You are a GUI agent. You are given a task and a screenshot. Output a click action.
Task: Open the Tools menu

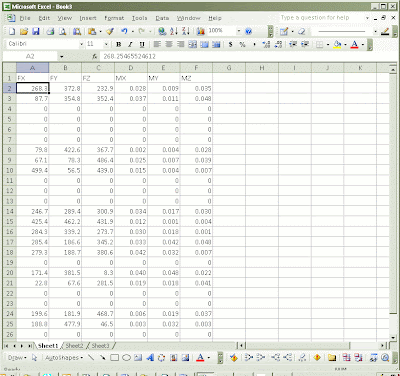pyautogui.click(x=139, y=18)
